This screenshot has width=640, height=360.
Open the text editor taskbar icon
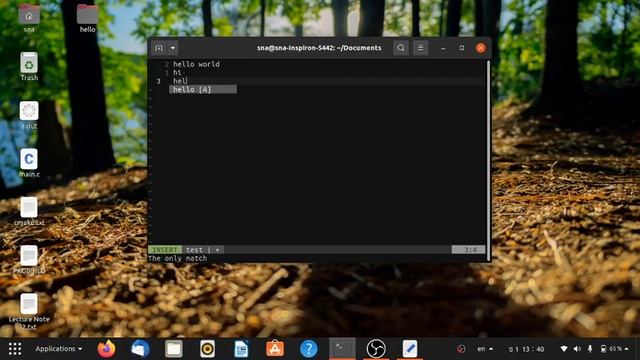[410, 349]
